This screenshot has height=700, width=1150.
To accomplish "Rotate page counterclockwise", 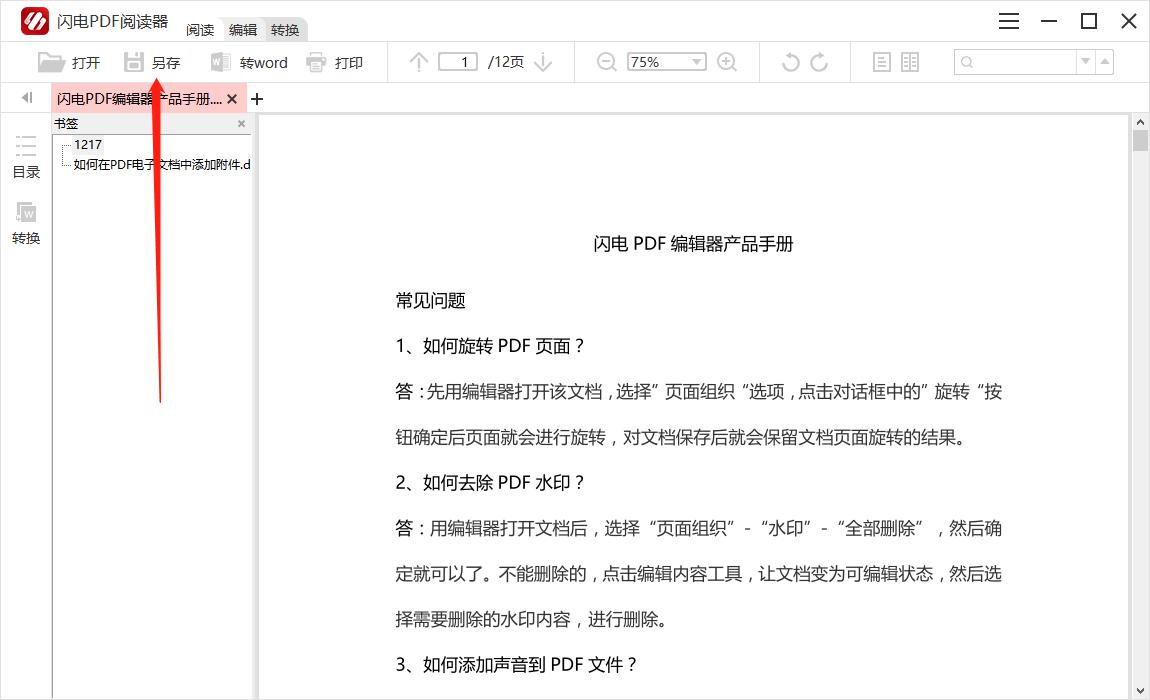I will (790, 62).
